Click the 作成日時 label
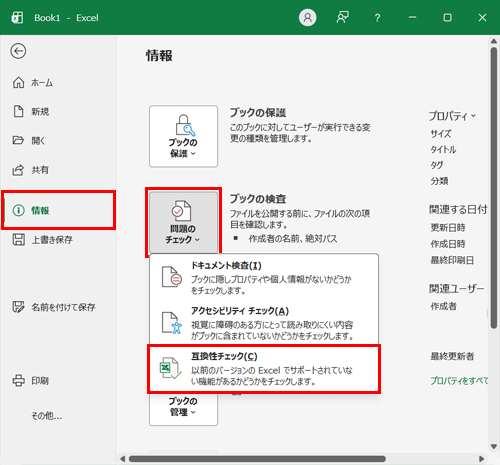 point(448,244)
